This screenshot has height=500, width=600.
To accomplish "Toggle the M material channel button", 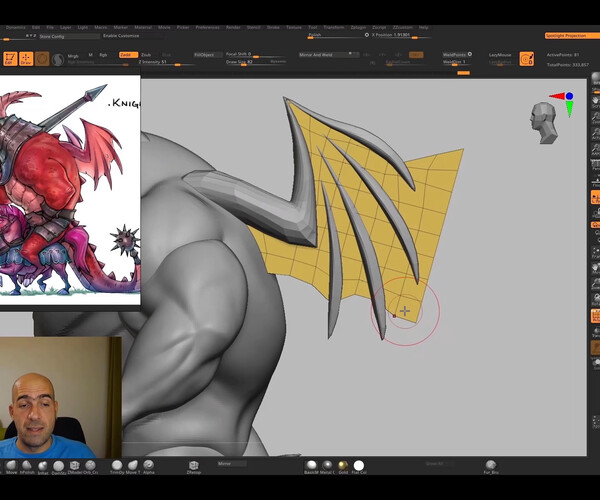I will pyautogui.click(x=91, y=55).
